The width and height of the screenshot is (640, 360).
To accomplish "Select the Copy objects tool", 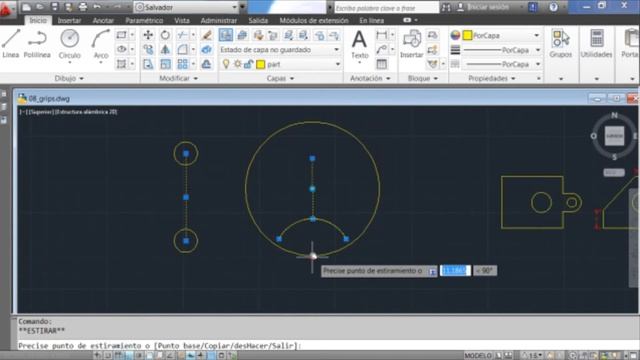I will (148, 50).
